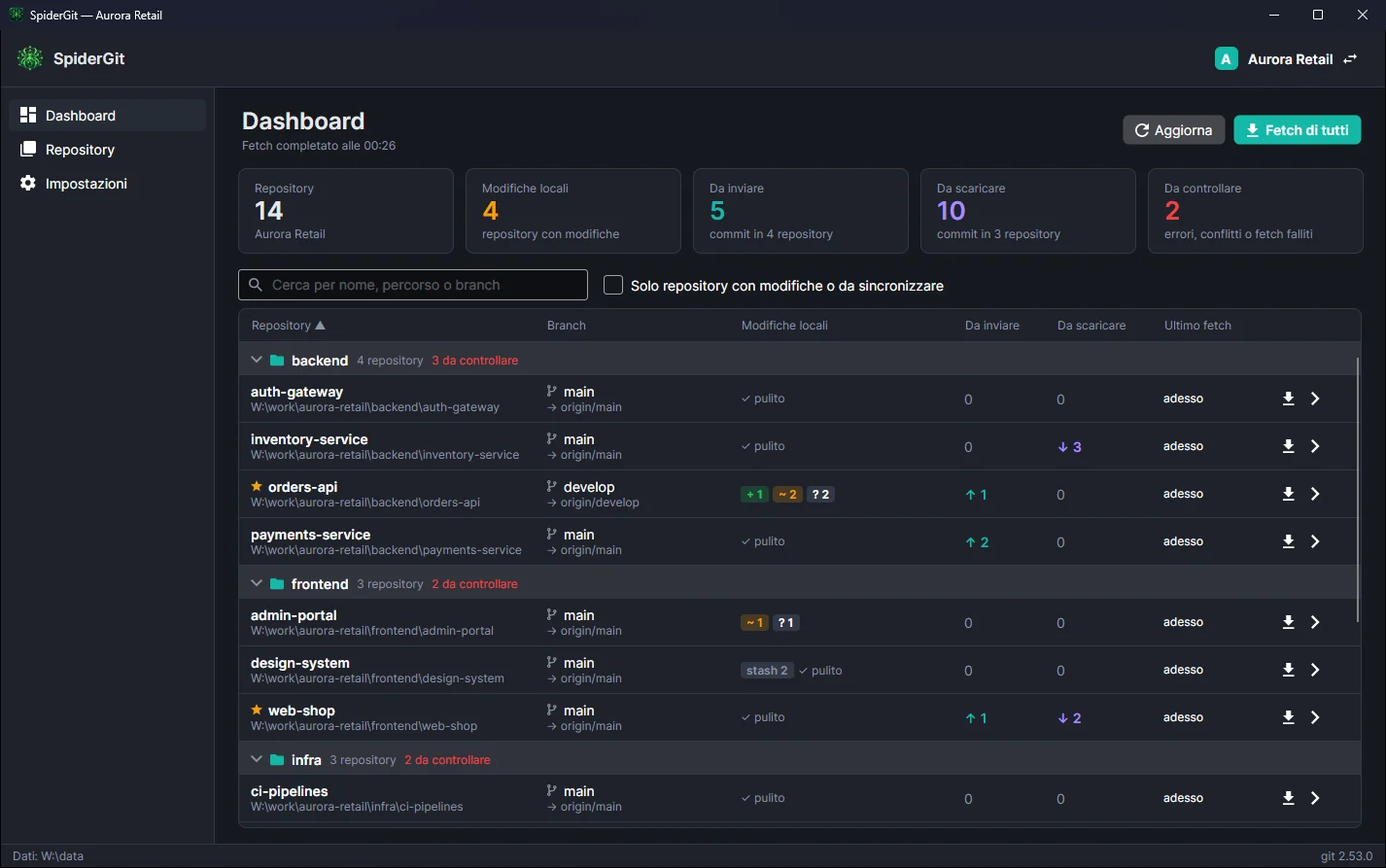Enable only repositories with changes checkbox
This screenshot has height=868, width=1386.
(x=613, y=285)
